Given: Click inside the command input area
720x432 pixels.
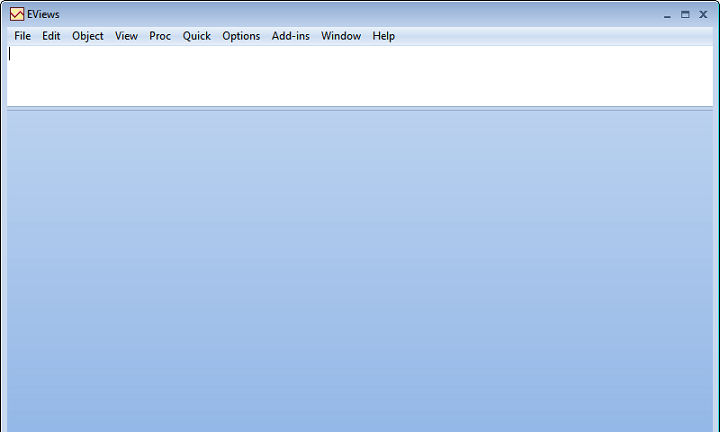Looking at the screenshot, I should 360,76.
